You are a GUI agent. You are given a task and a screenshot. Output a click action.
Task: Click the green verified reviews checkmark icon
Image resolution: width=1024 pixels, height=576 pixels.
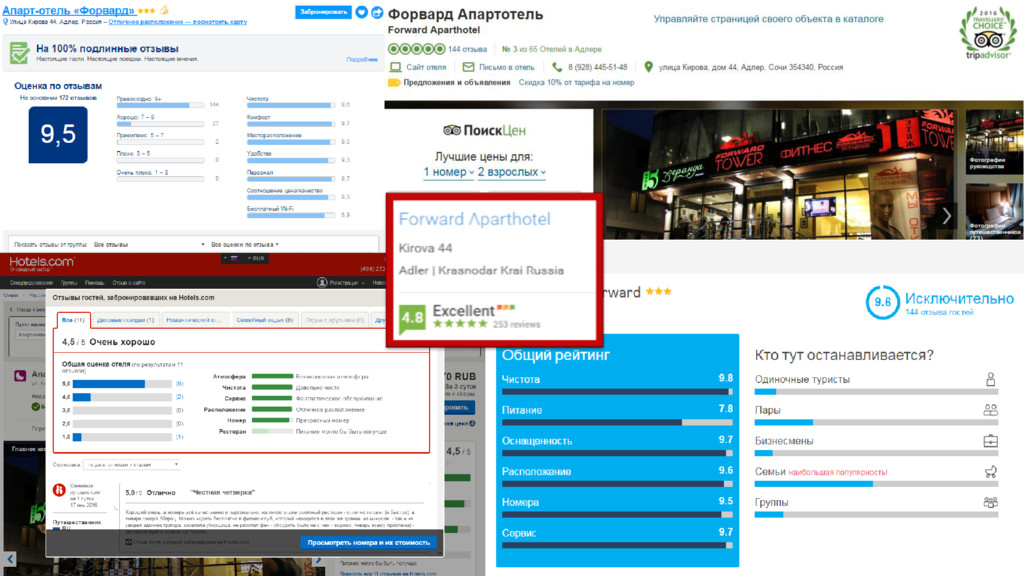tap(20, 53)
